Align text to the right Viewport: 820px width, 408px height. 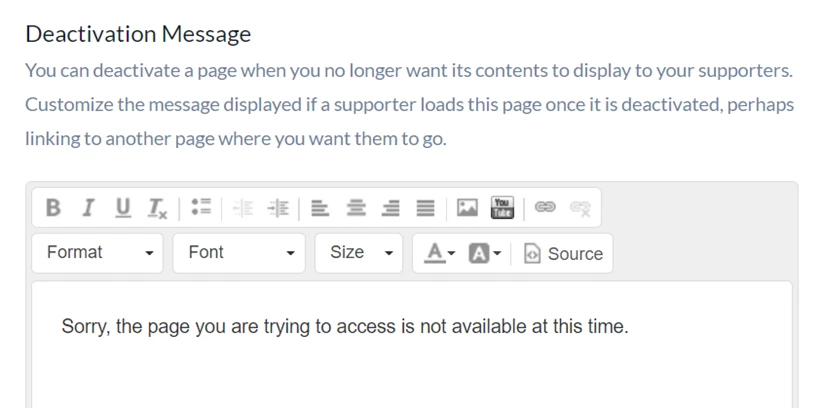[391, 208]
